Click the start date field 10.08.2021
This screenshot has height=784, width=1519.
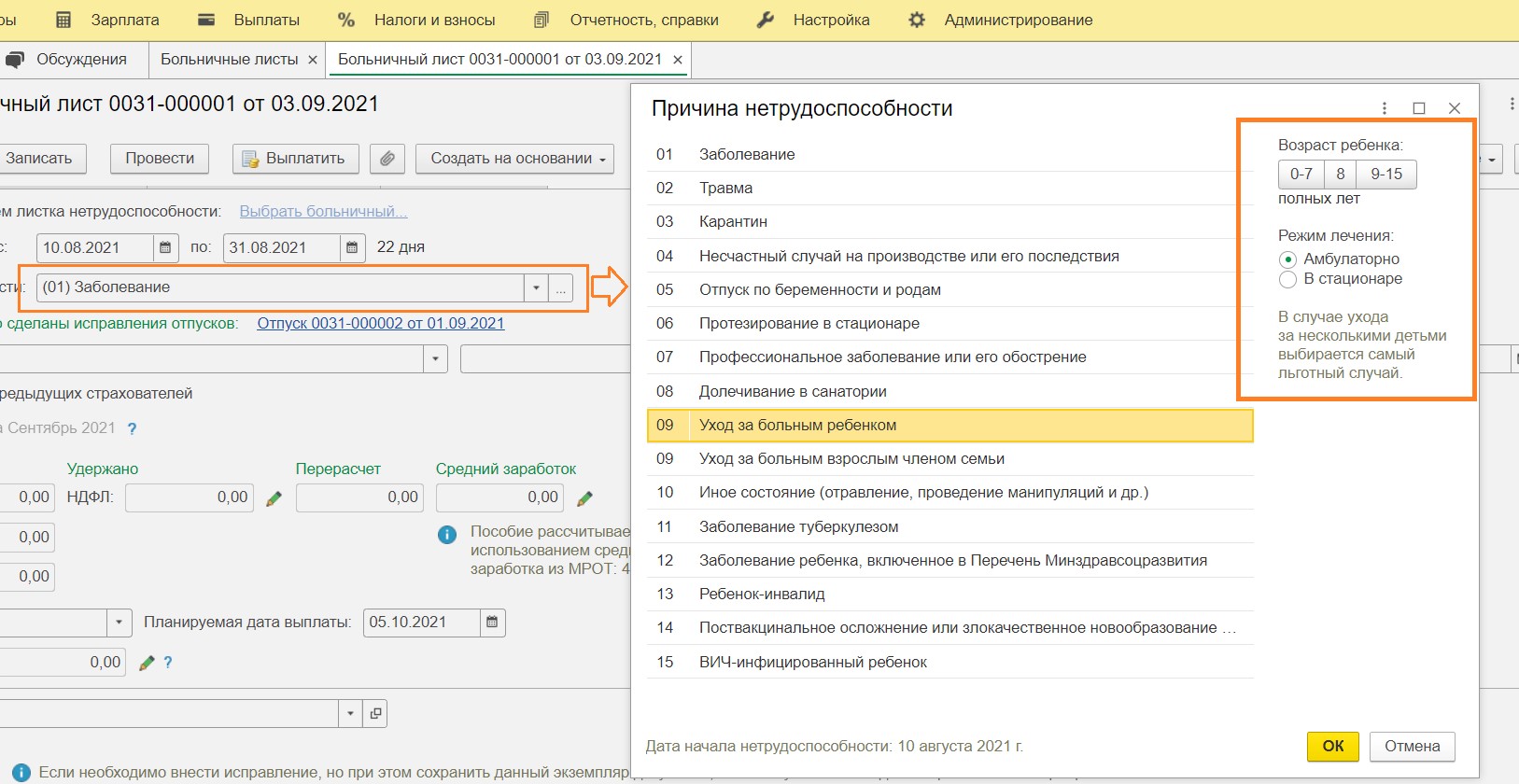[94, 247]
